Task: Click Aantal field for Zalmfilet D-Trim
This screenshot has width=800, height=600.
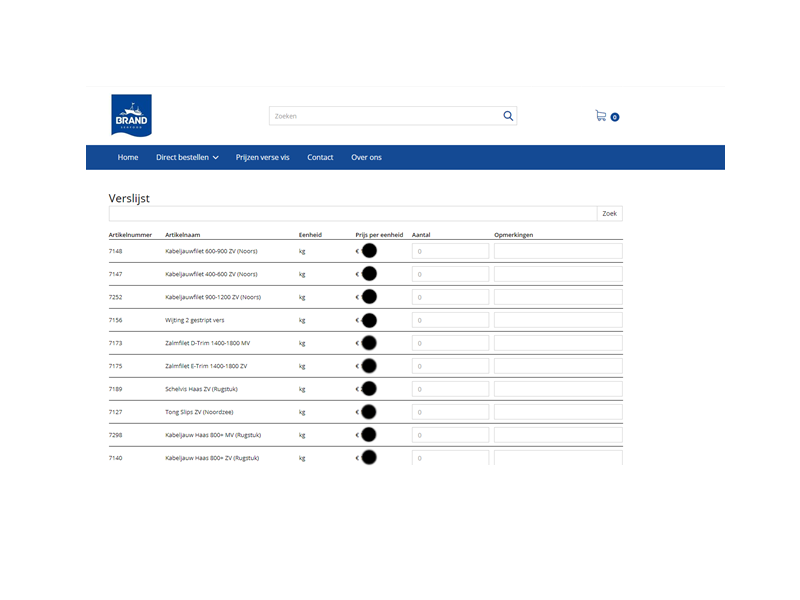Action: (x=451, y=343)
